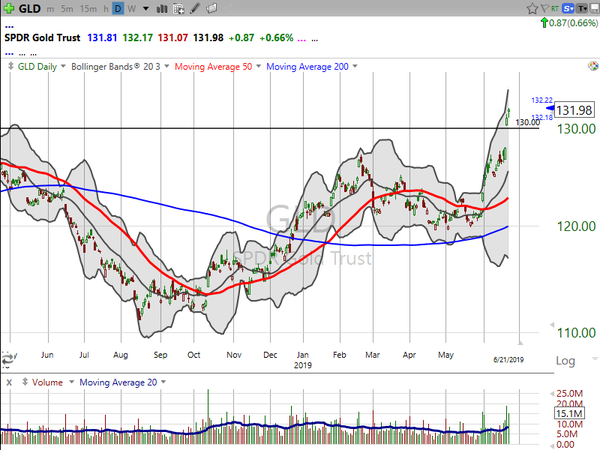
Task: Click the blue dots above SPDR Gold Trust
Action: pyautogui.click(x=9, y=27)
